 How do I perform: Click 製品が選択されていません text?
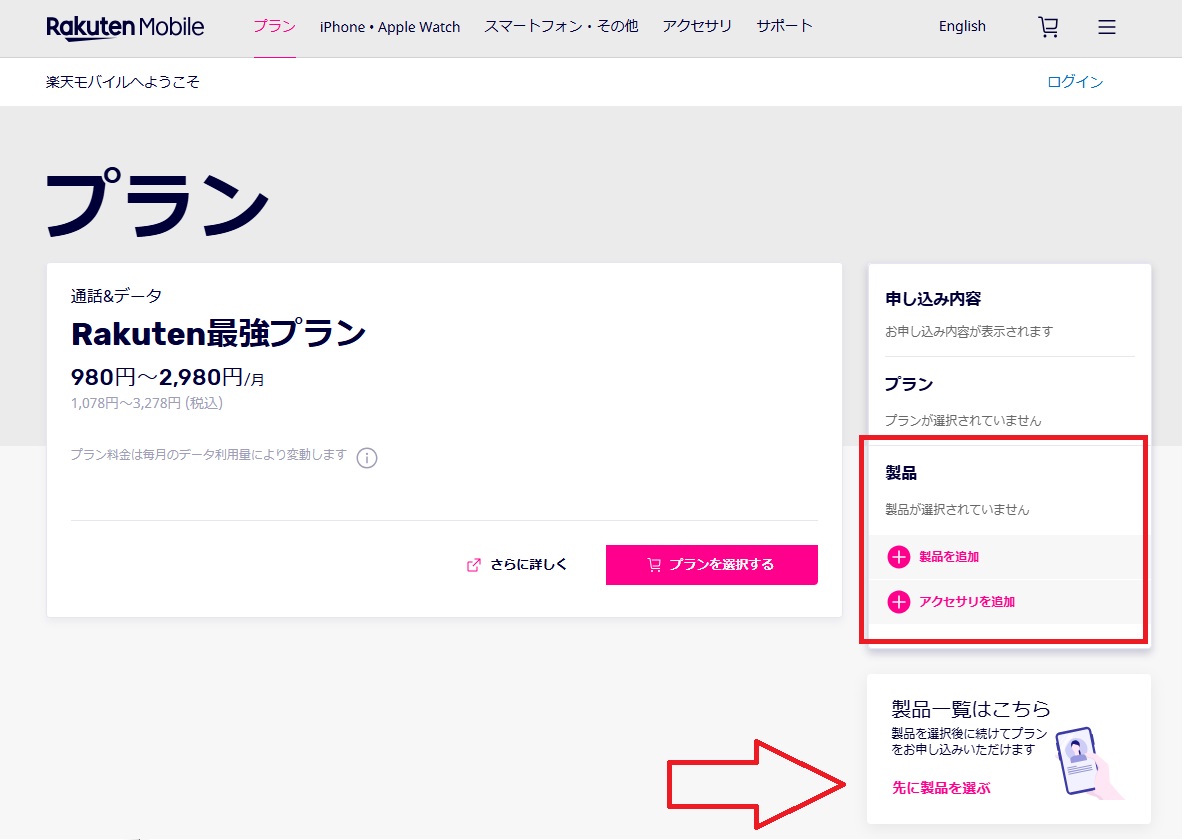pos(957,510)
